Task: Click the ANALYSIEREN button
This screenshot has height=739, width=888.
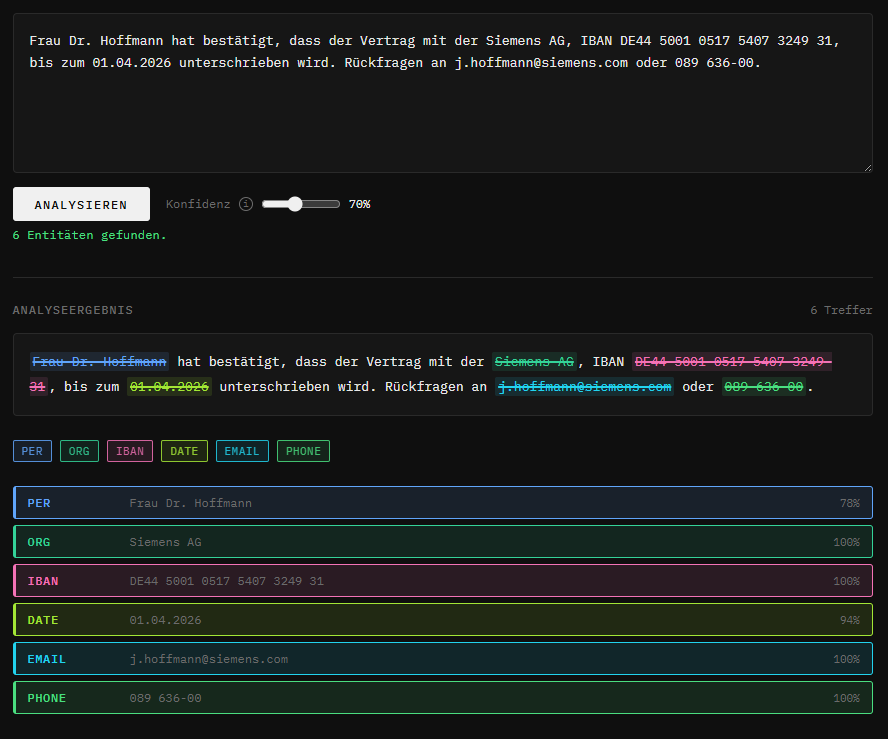Action: click(81, 204)
